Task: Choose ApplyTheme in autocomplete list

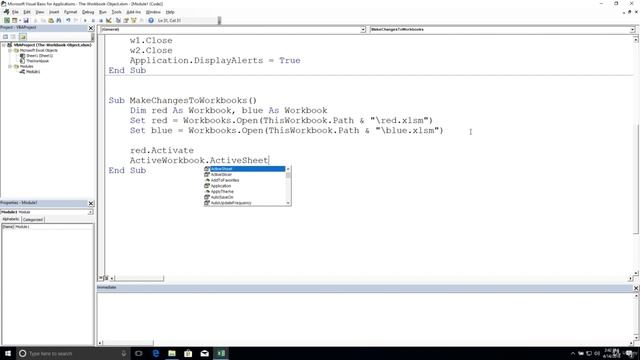Action: [x=244, y=192]
